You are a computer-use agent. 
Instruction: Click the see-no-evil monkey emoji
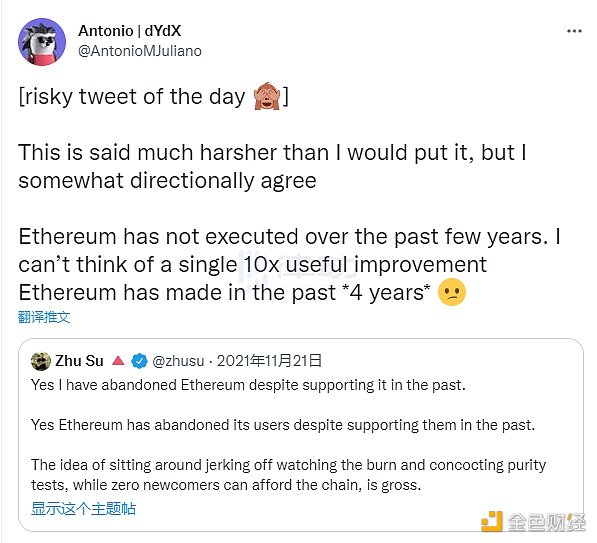coord(267,96)
